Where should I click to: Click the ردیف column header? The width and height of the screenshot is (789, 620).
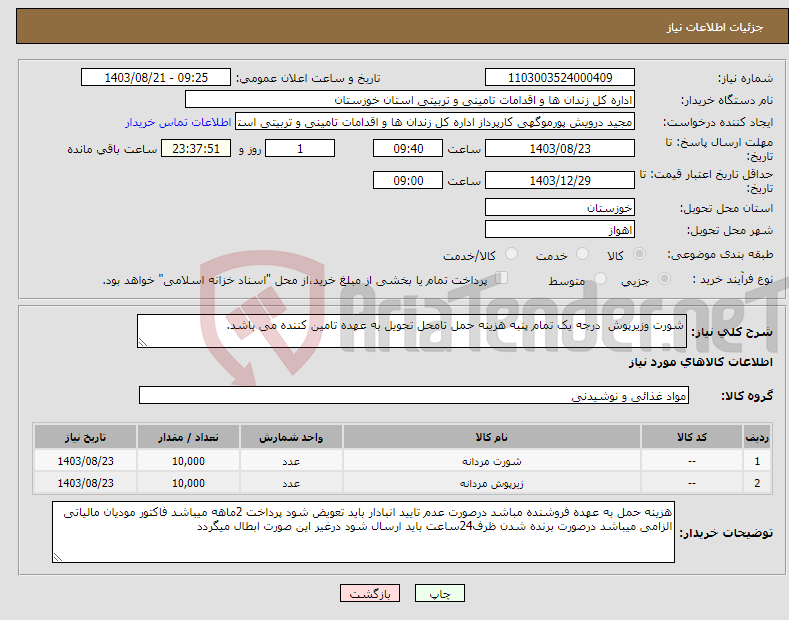point(757,437)
